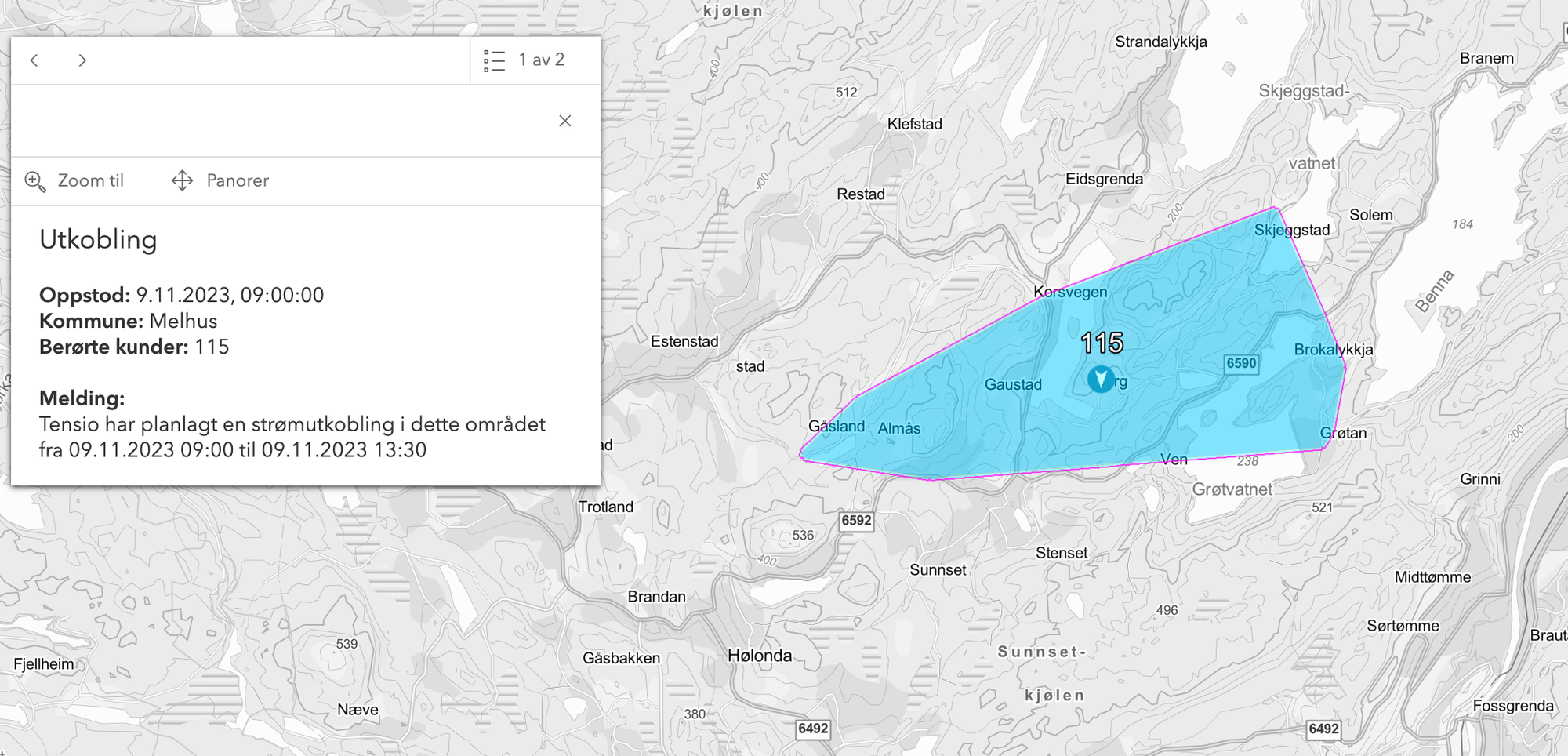The width and height of the screenshot is (1568, 756).
Task: Click the Hølonda place name
Action: [760, 656]
